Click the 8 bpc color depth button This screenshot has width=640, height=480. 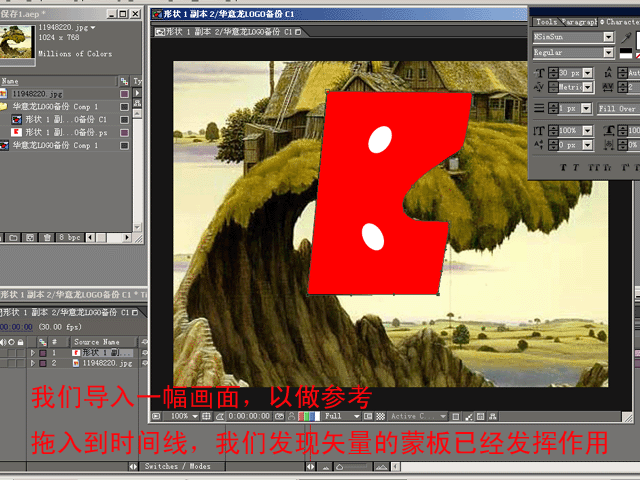pyautogui.click(x=69, y=238)
